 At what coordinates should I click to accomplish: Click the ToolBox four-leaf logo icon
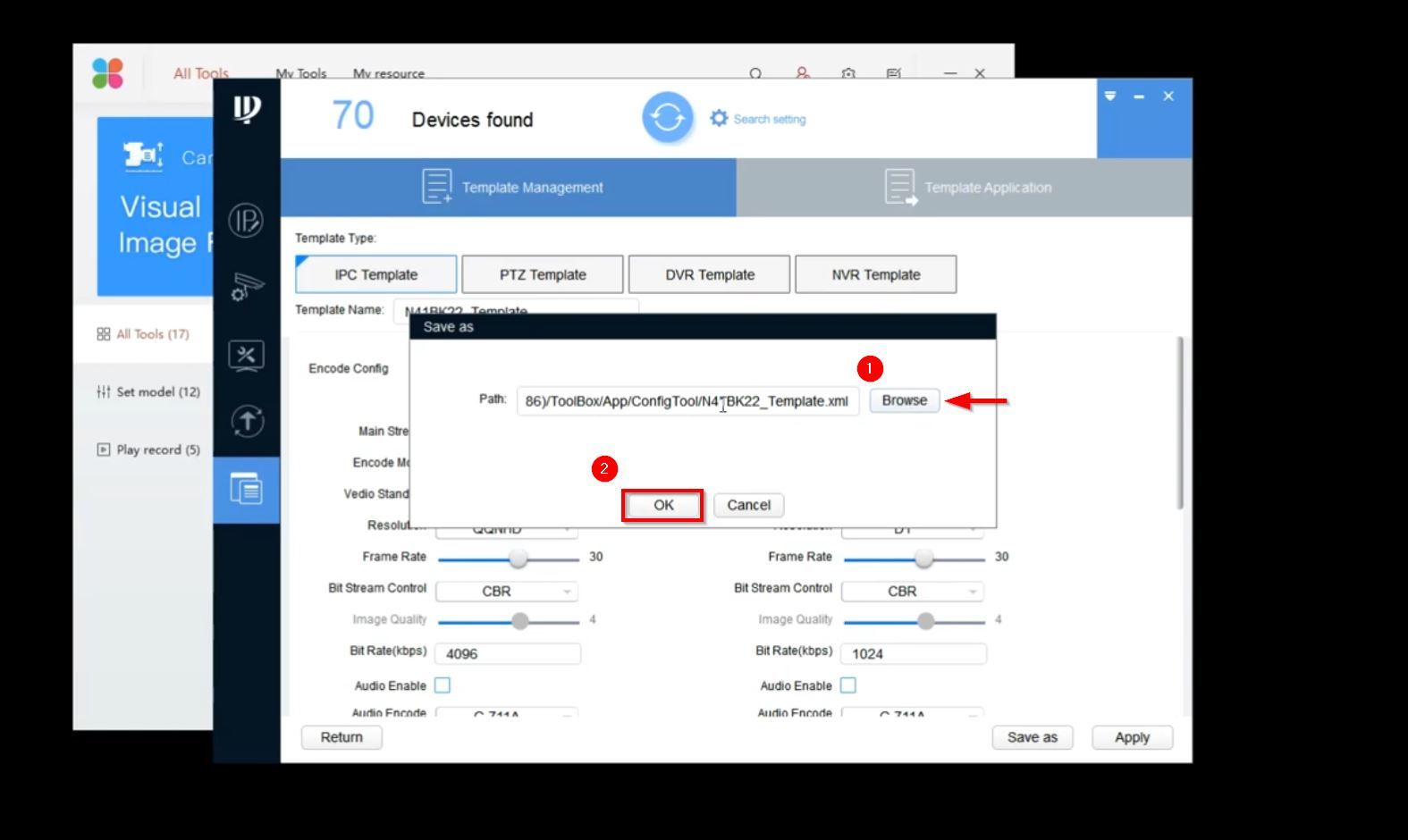[107, 73]
